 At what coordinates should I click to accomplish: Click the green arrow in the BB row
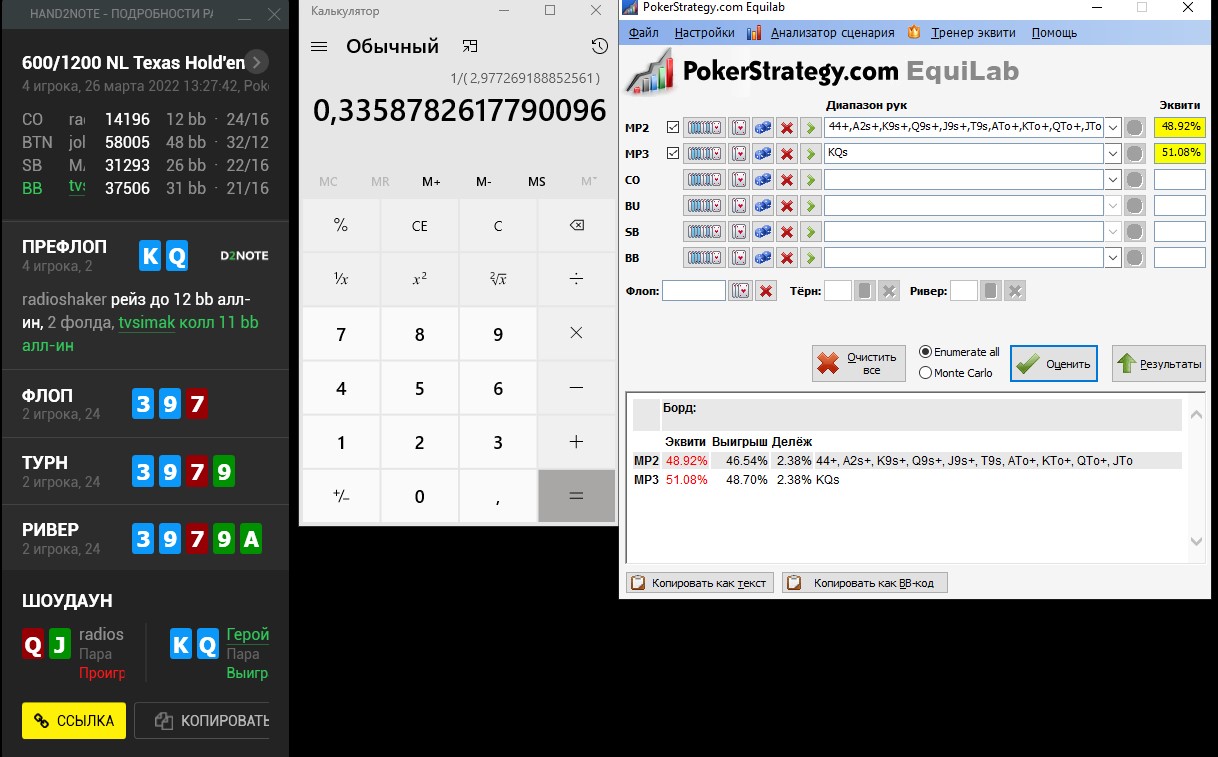pyautogui.click(x=811, y=258)
